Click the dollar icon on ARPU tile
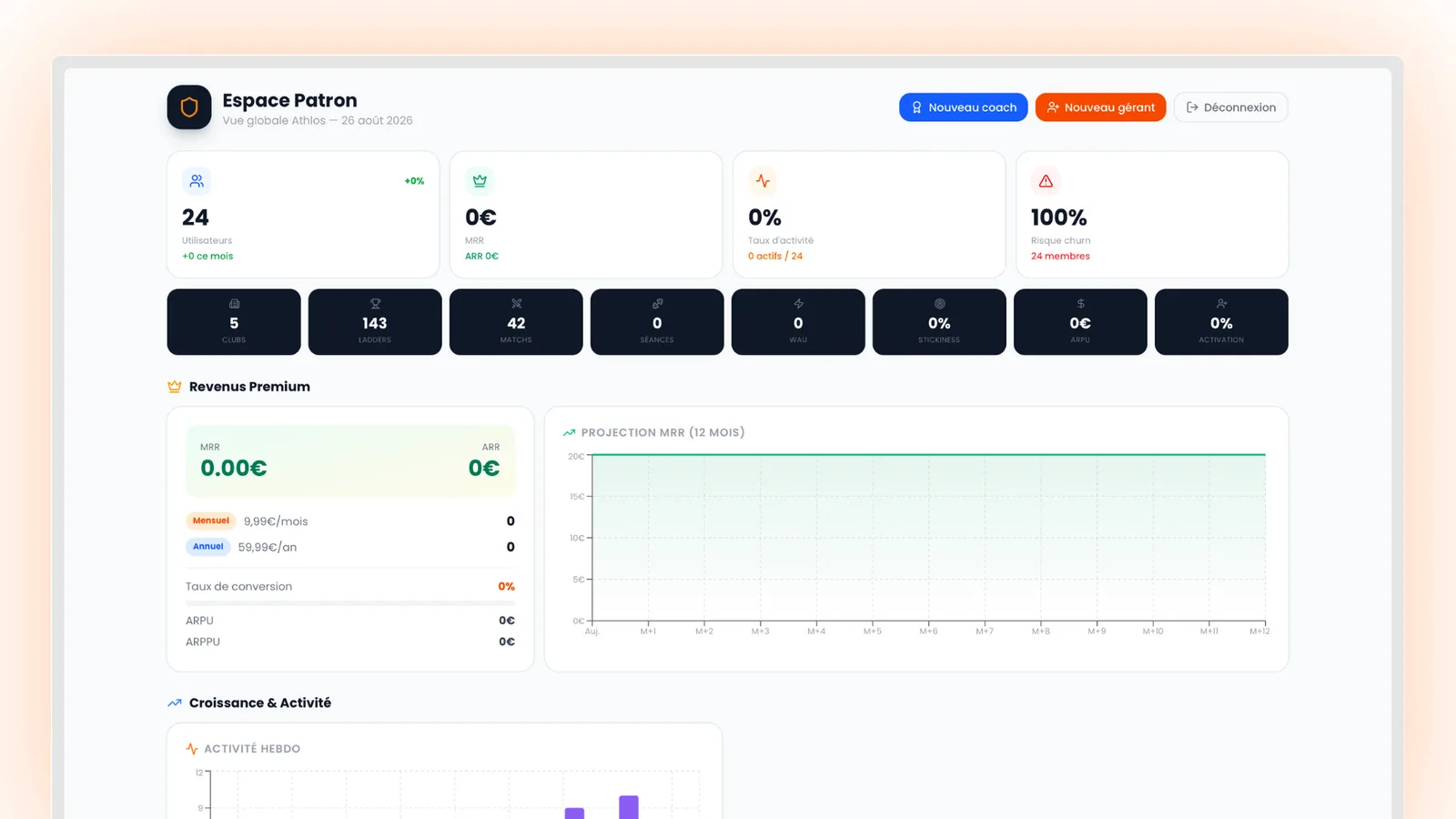 pyautogui.click(x=1080, y=304)
